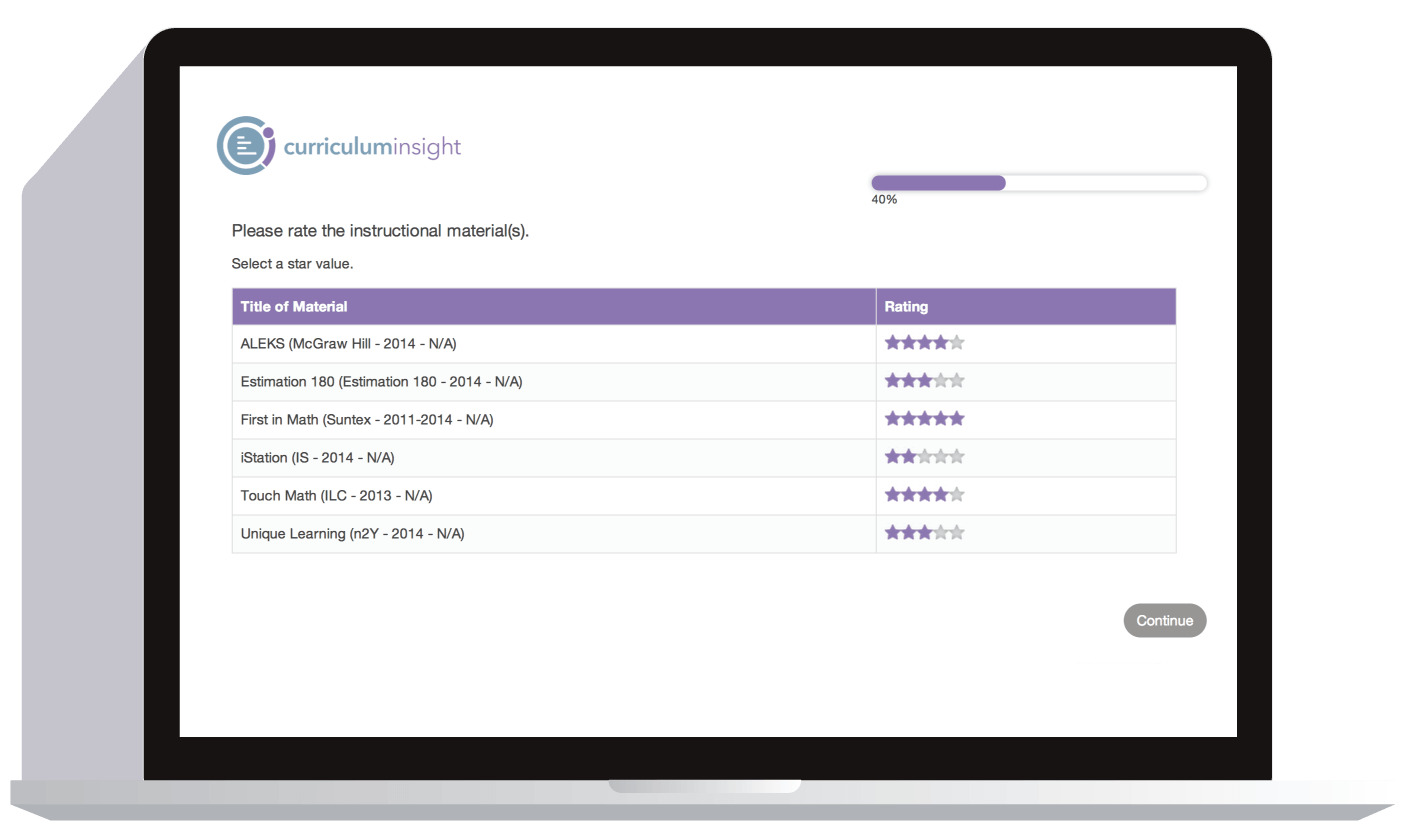Screen dimensions: 1424x838
Task: Click the 'Please rate the instructional material(s)' prompt
Action: (380, 231)
